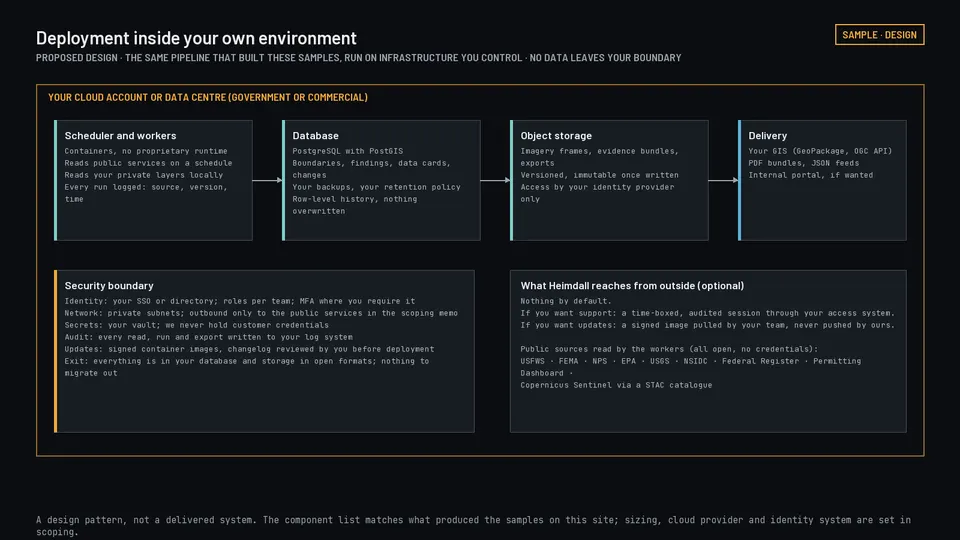Select 'What Heimdall reaches from outside (optional)' title
The image size is (960, 540).
tap(632, 285)
